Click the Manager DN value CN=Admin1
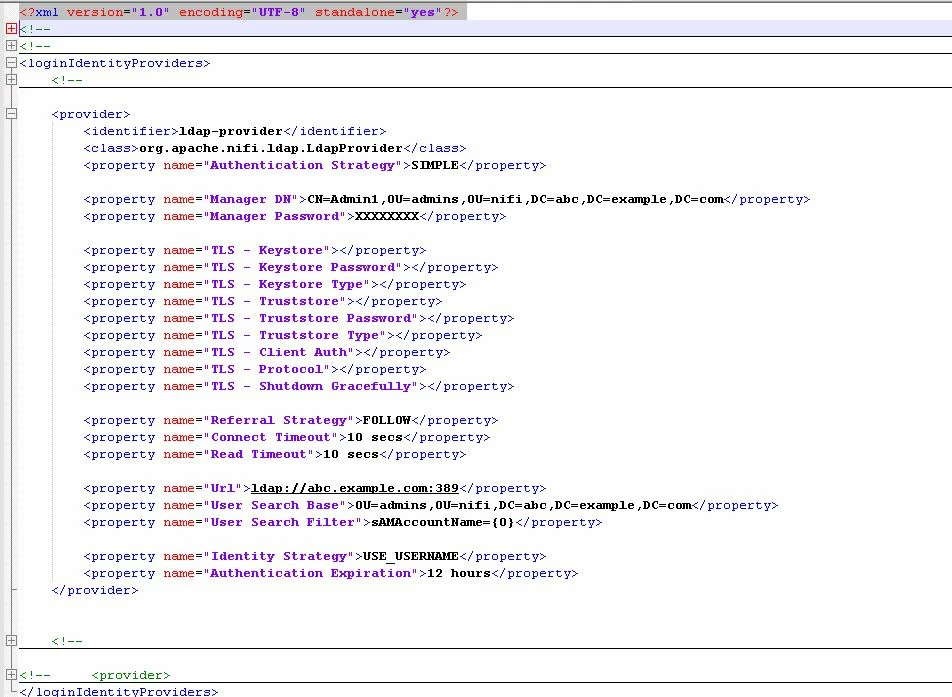This screenshot has width=952, height=697. [x=515, y=199]
